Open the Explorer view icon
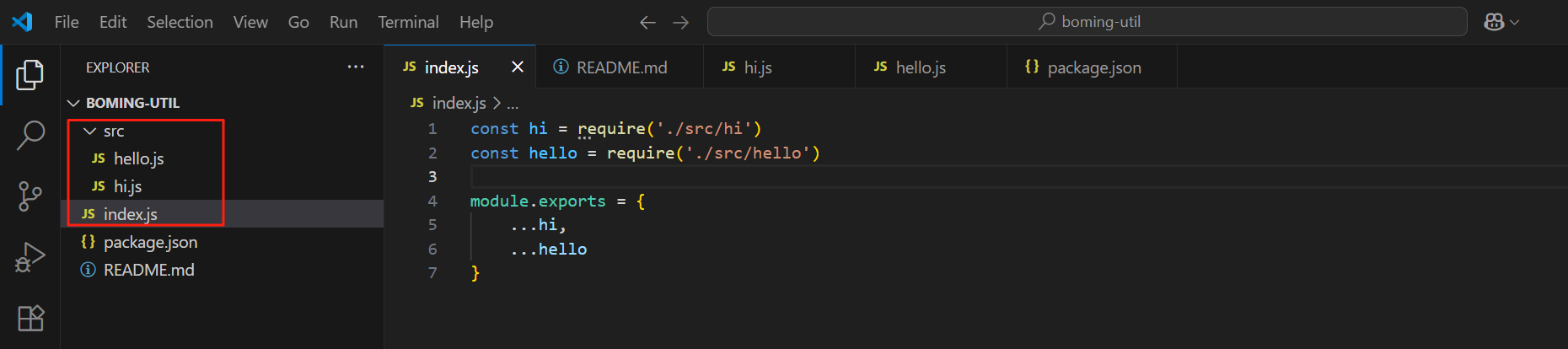The image size is (1568, 349). tap(30, 76)
